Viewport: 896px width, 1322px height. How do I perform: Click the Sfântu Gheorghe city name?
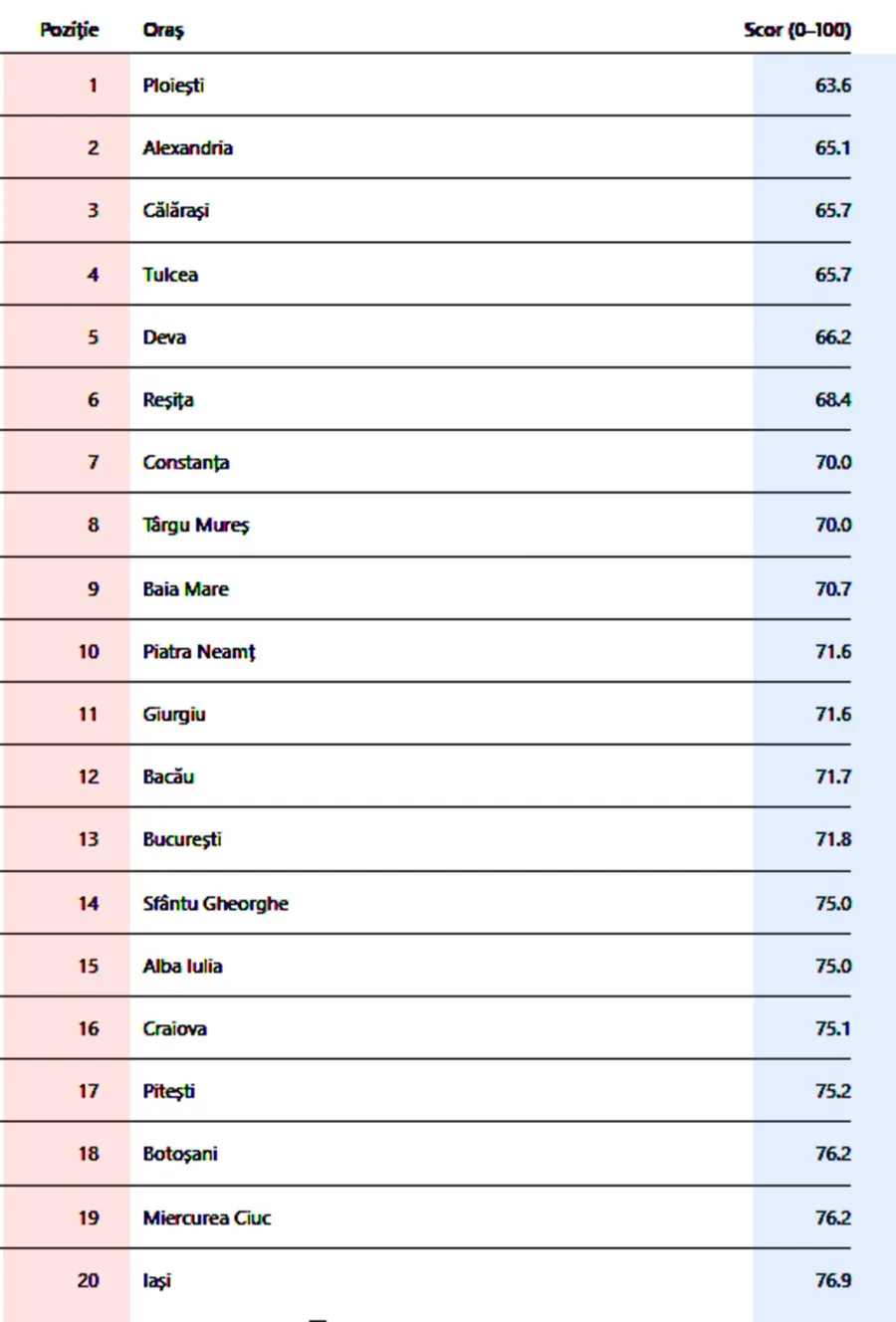[x=215, y=904]
